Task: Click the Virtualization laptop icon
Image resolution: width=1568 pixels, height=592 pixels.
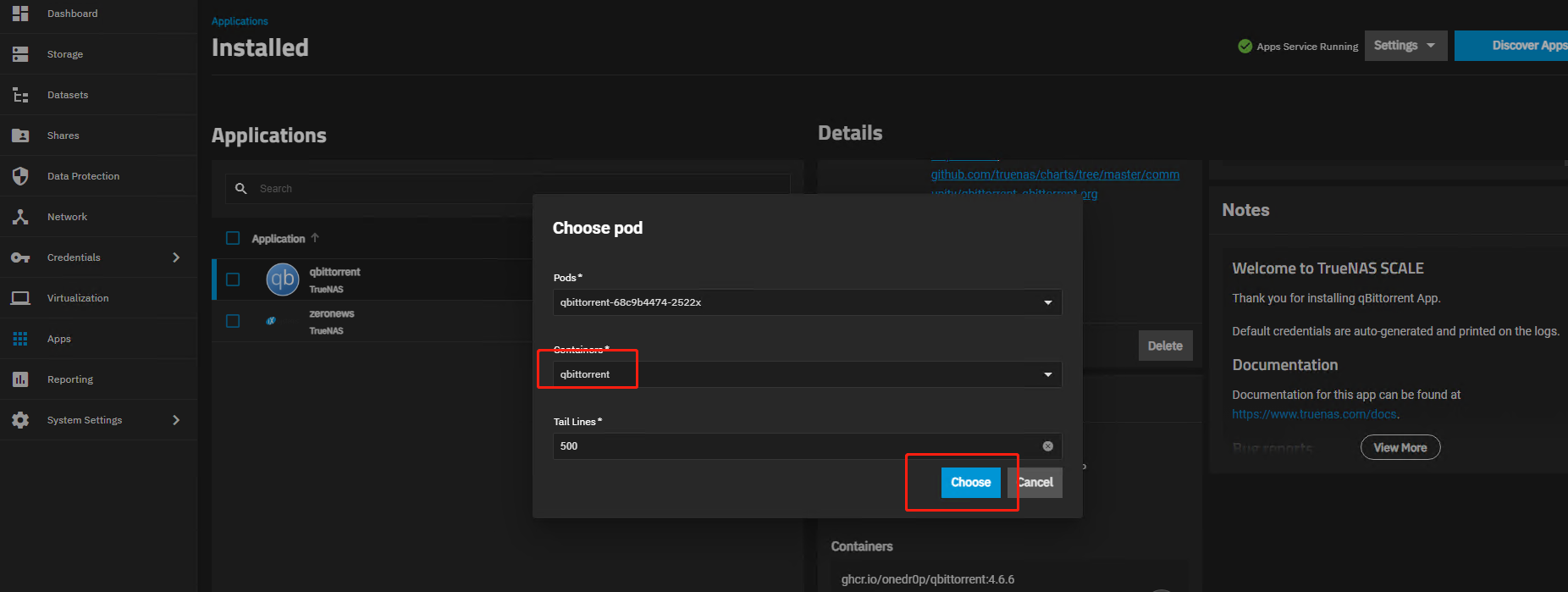Action: click(20, 298)
